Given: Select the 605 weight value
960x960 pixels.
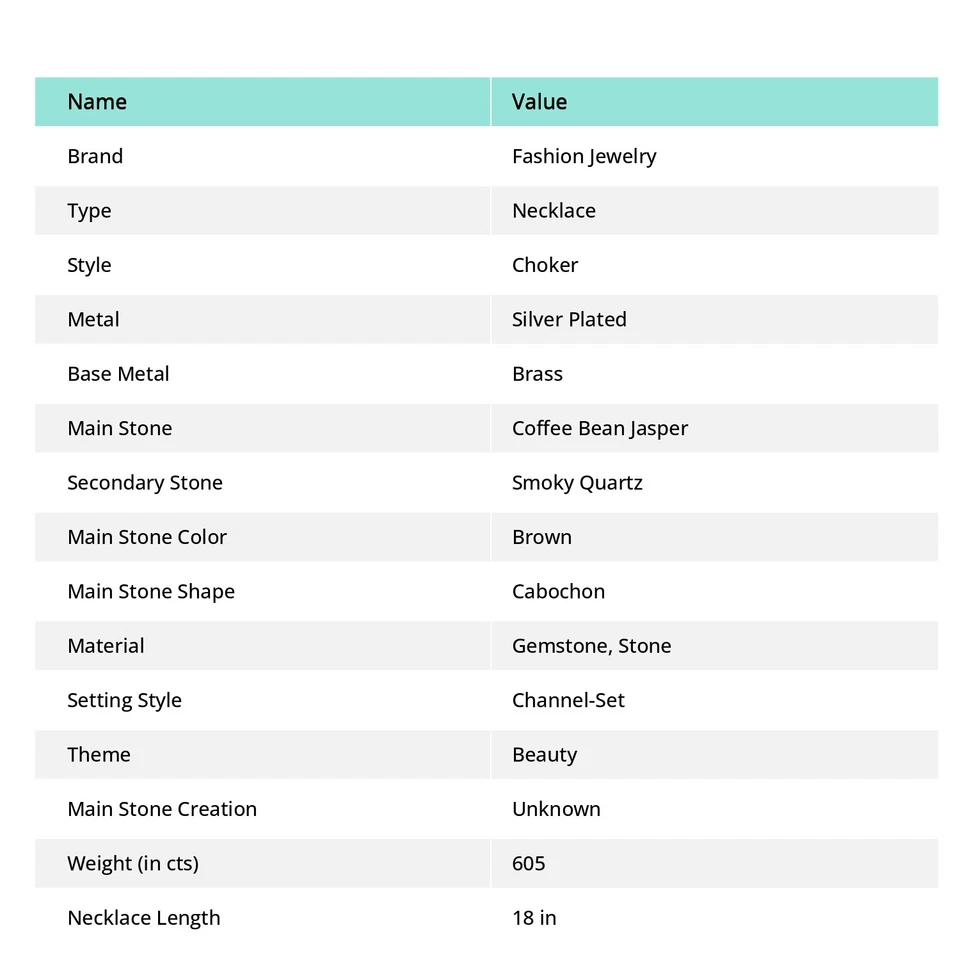Looking at the screenshot, I should coord(528,864).
